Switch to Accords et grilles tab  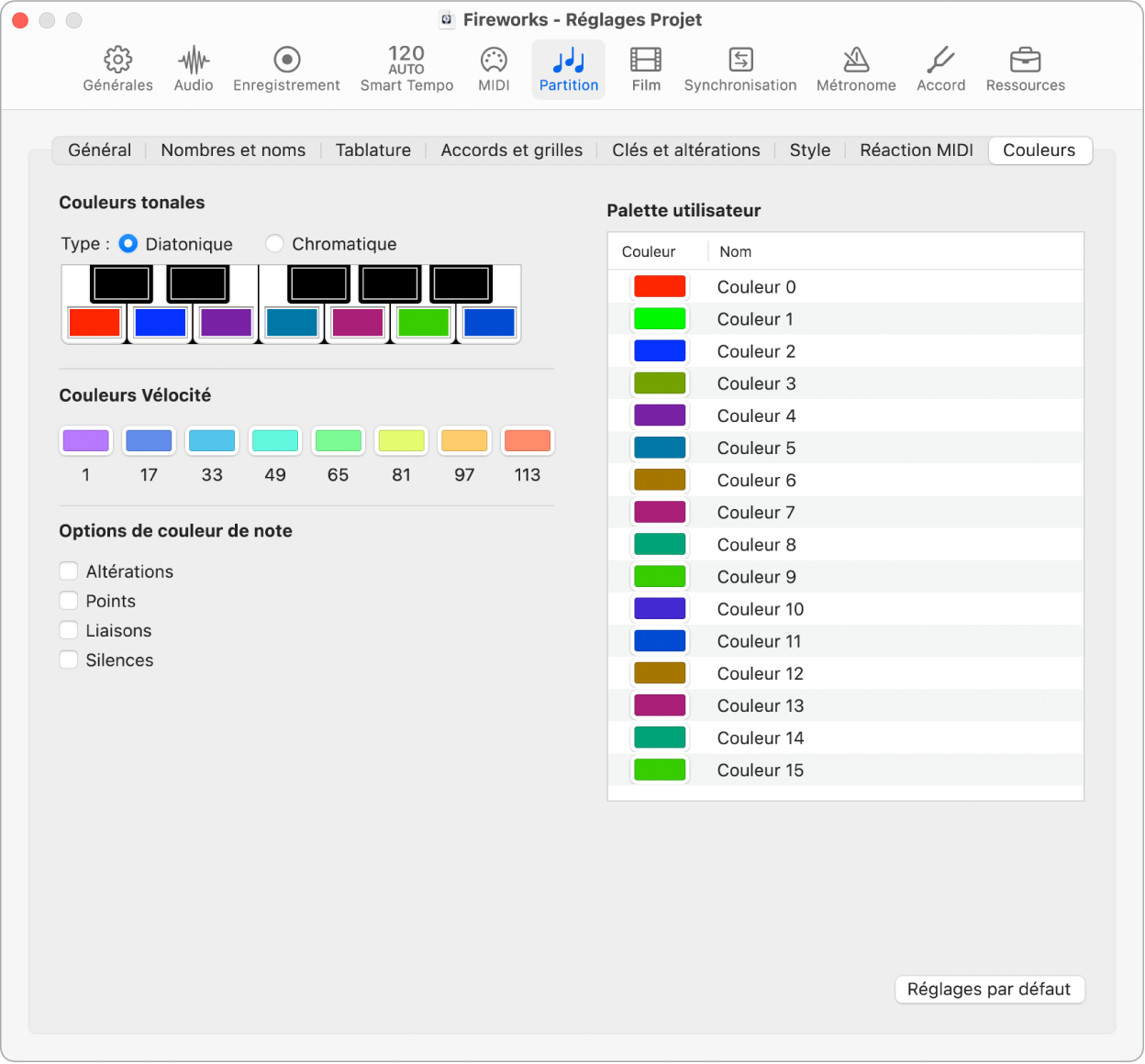512,150
